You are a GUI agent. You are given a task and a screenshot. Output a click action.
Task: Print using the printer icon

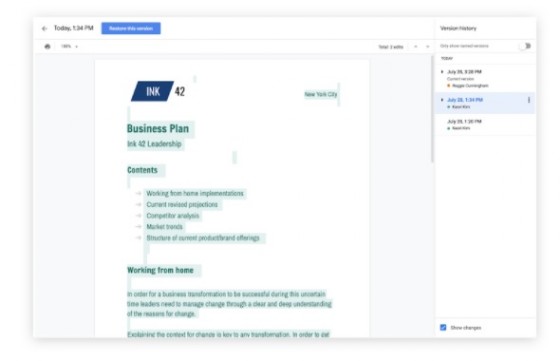pyautogui.click(x=48, y=46)
